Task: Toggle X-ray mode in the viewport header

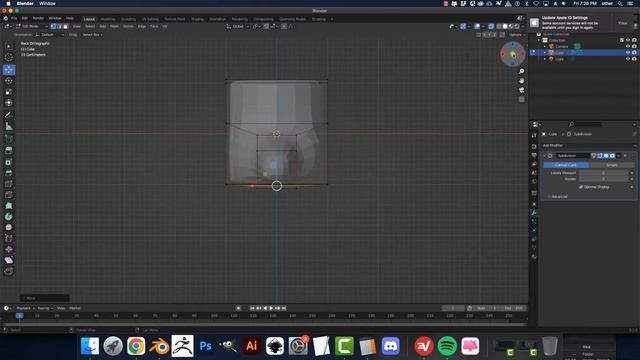Action: (491, 26)
